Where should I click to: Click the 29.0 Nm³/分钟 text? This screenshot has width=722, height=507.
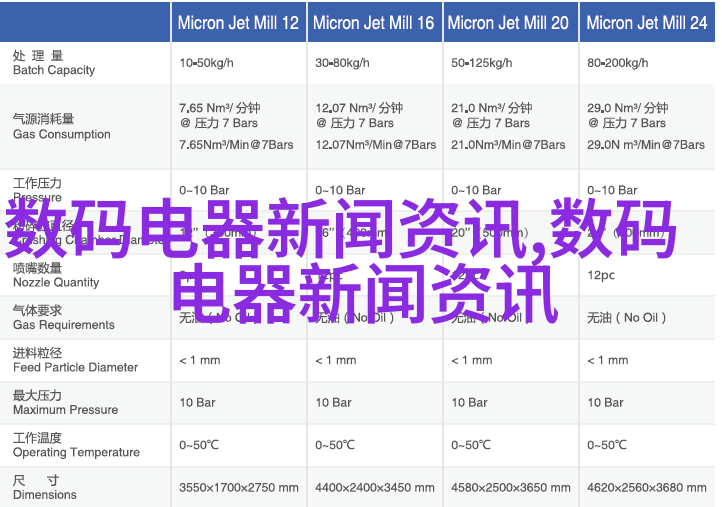tap(628, 108)
